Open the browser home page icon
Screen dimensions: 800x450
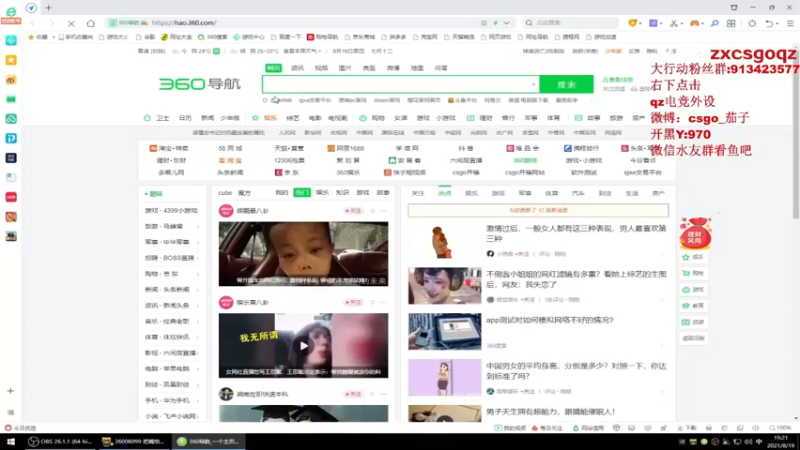coord(91,23)
